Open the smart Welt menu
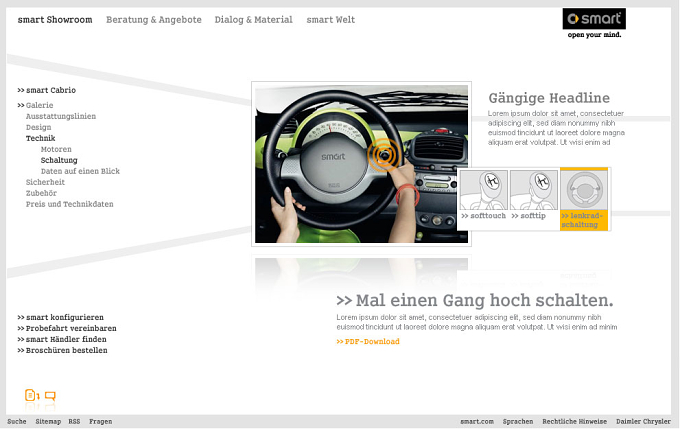The height and width of the screenshot is (429, 680). tap(330, 20)
